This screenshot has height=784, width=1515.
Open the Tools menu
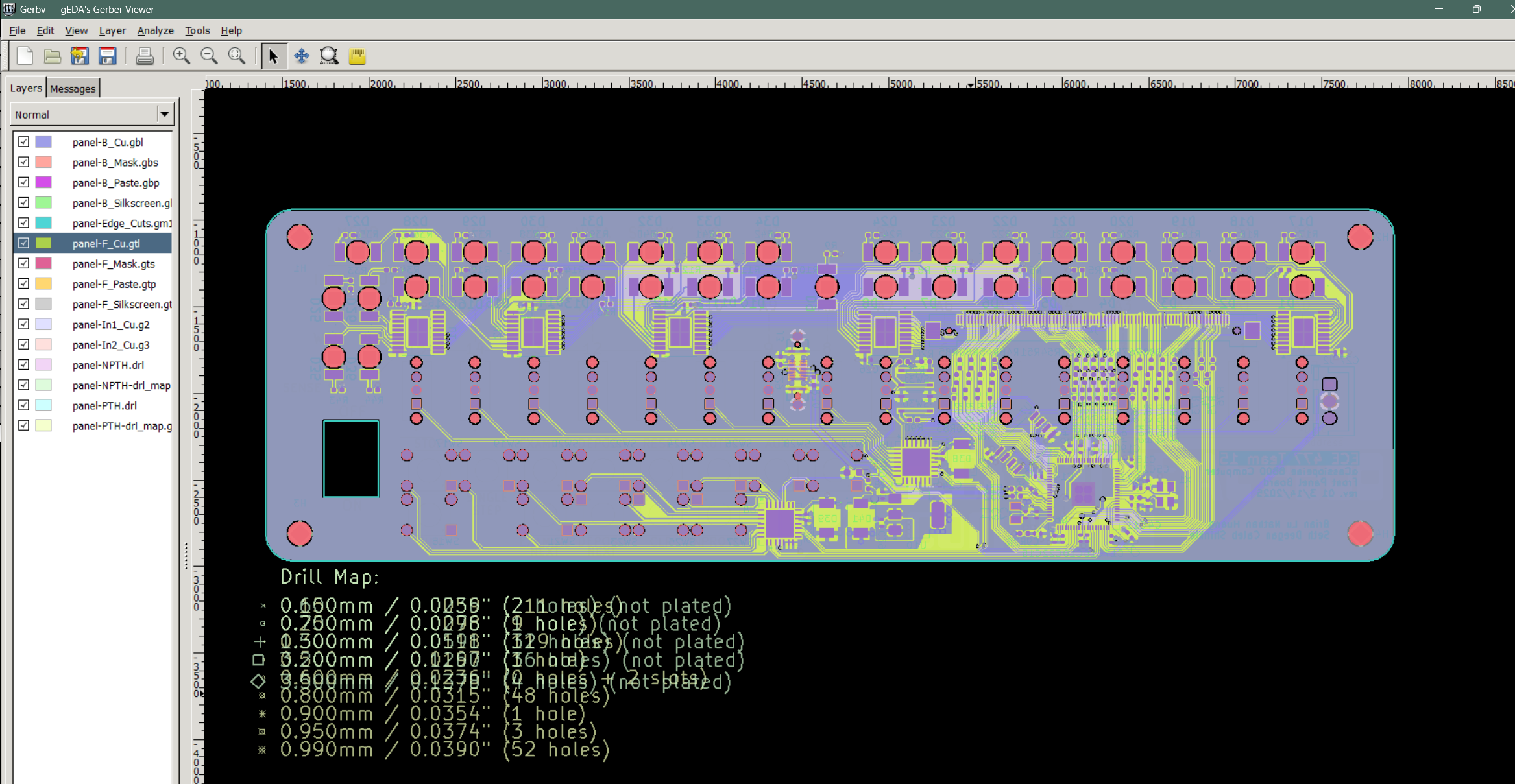[197, 30]
